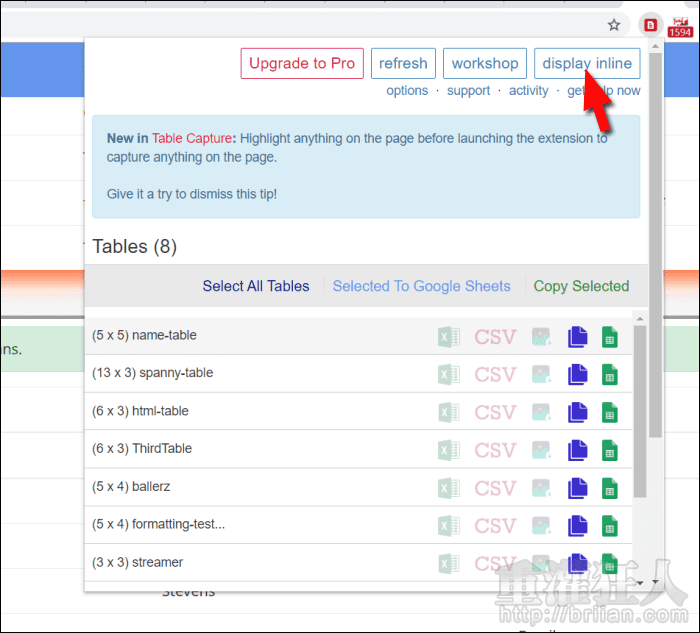This screenshot has height=633, width=700.
Task: Export name-table to Google Sheets
Action: point(609,337)
